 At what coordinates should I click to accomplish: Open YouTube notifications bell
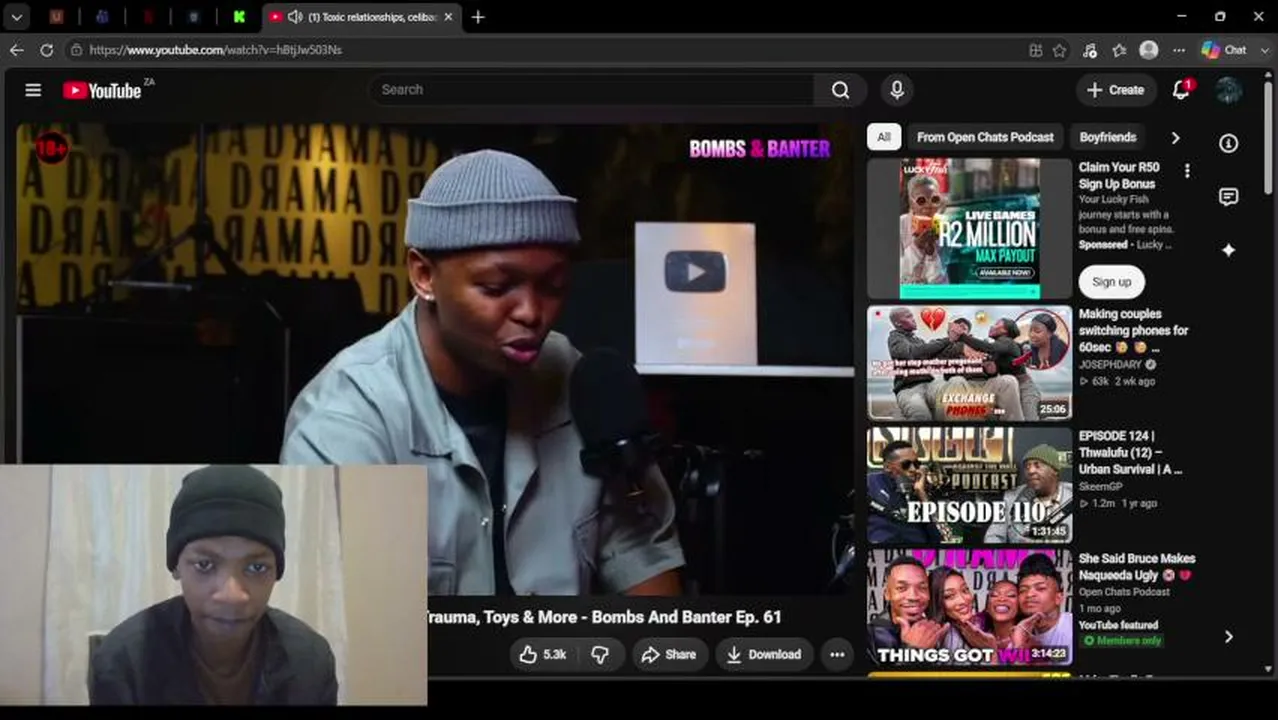coord(1181,90)
